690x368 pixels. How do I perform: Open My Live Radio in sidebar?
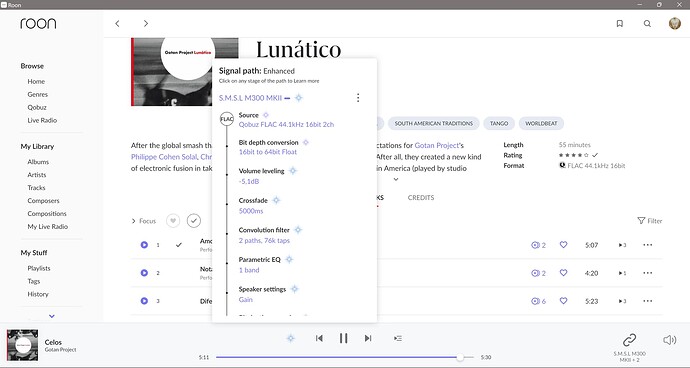pyautogui.click(x=48, y=226)
